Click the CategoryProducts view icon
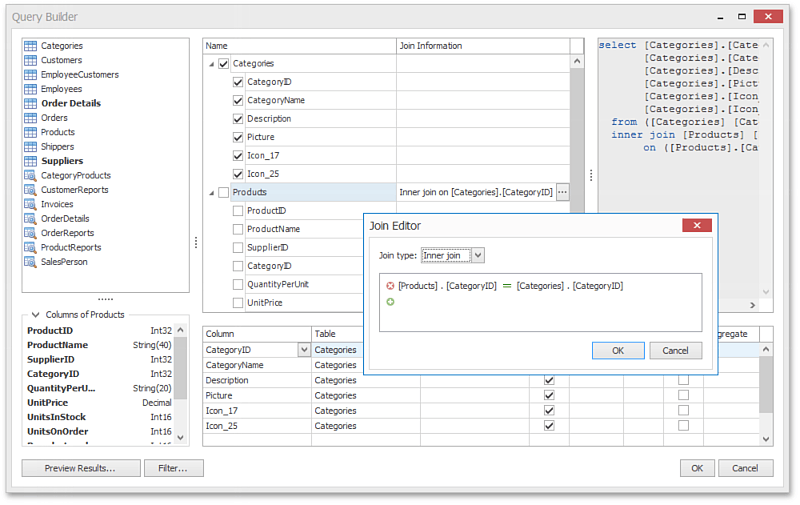 pos(30,175)
